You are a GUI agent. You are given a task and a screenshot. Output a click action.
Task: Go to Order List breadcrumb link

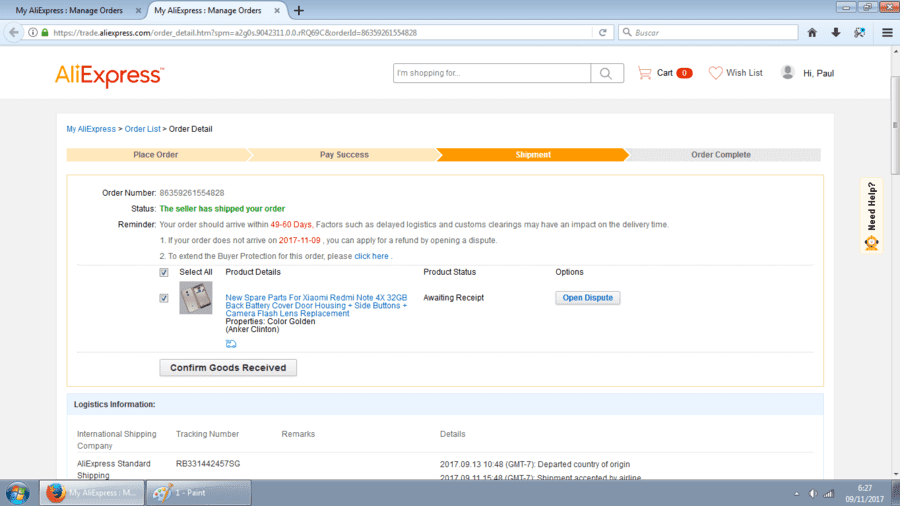[142, 129]
